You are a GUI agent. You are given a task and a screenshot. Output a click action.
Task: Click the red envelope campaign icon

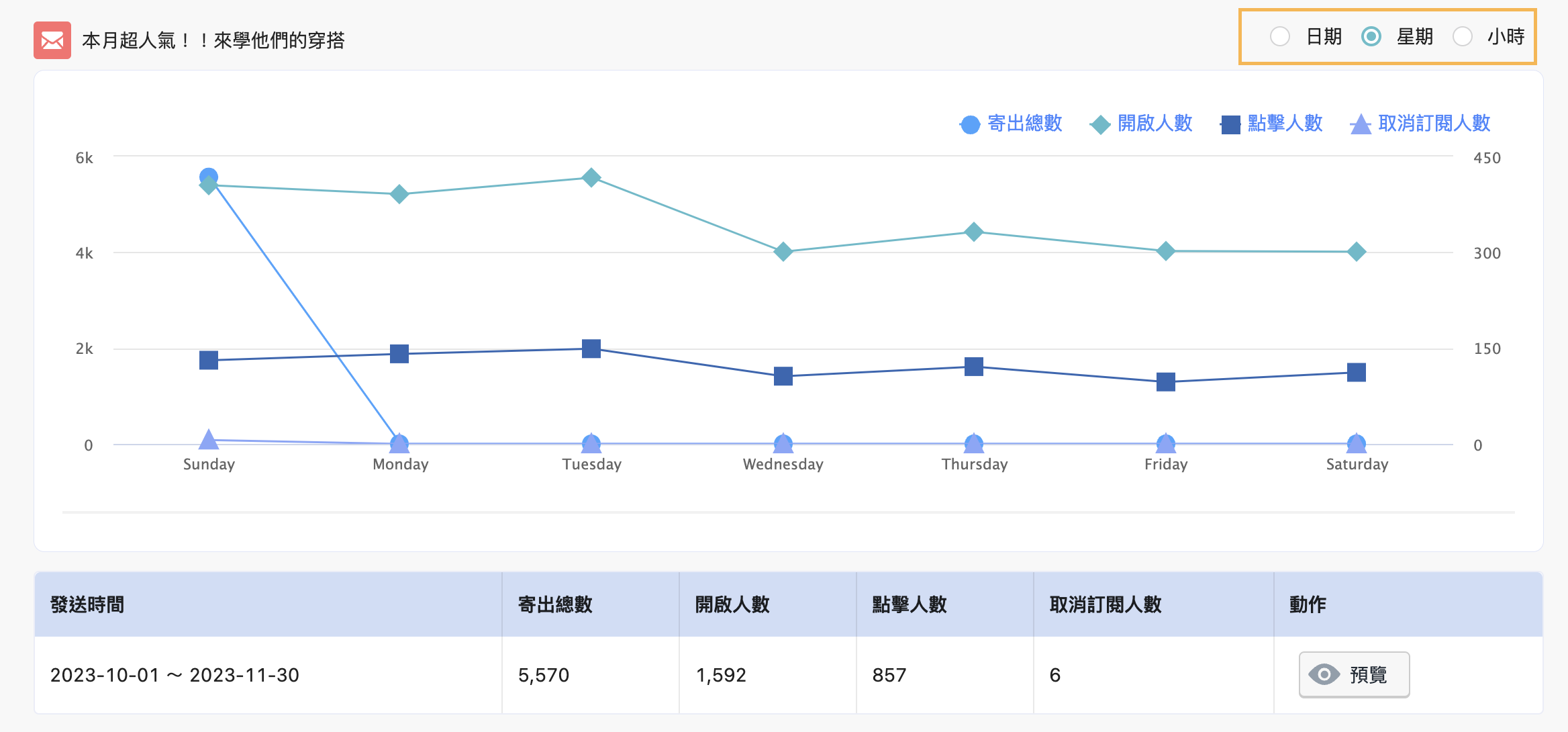pos(52,40)
